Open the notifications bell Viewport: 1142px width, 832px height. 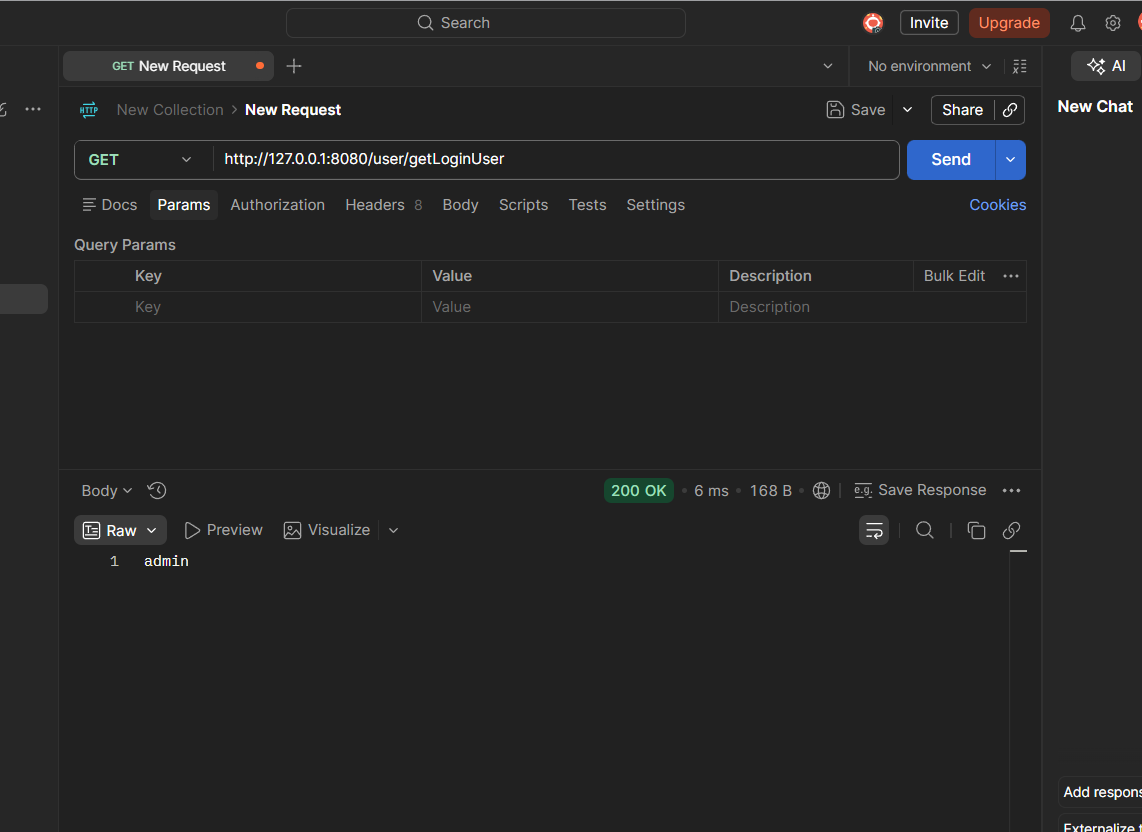pyautogui.click(x=1077, y=23)
